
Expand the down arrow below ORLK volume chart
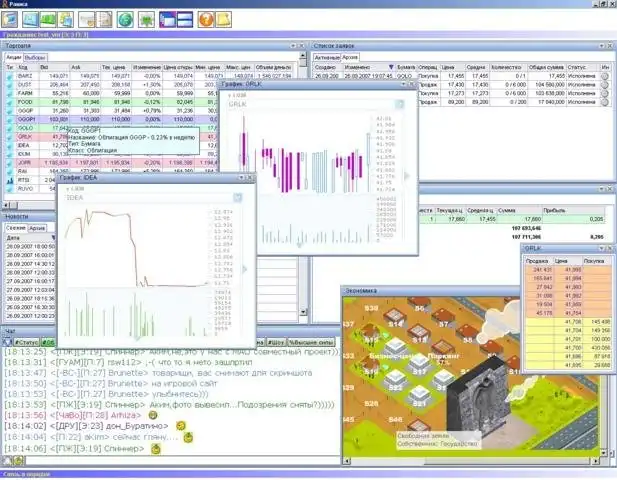pos(300,245)
